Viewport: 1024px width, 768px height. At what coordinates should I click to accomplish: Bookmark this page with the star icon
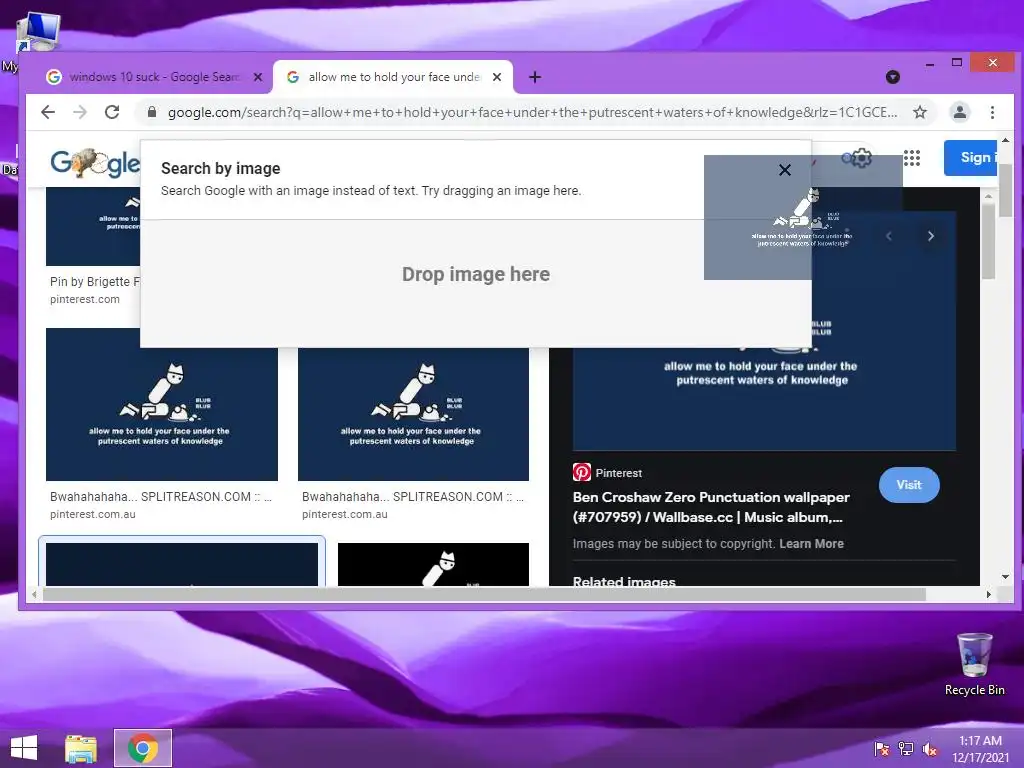(x=920, y=112)
